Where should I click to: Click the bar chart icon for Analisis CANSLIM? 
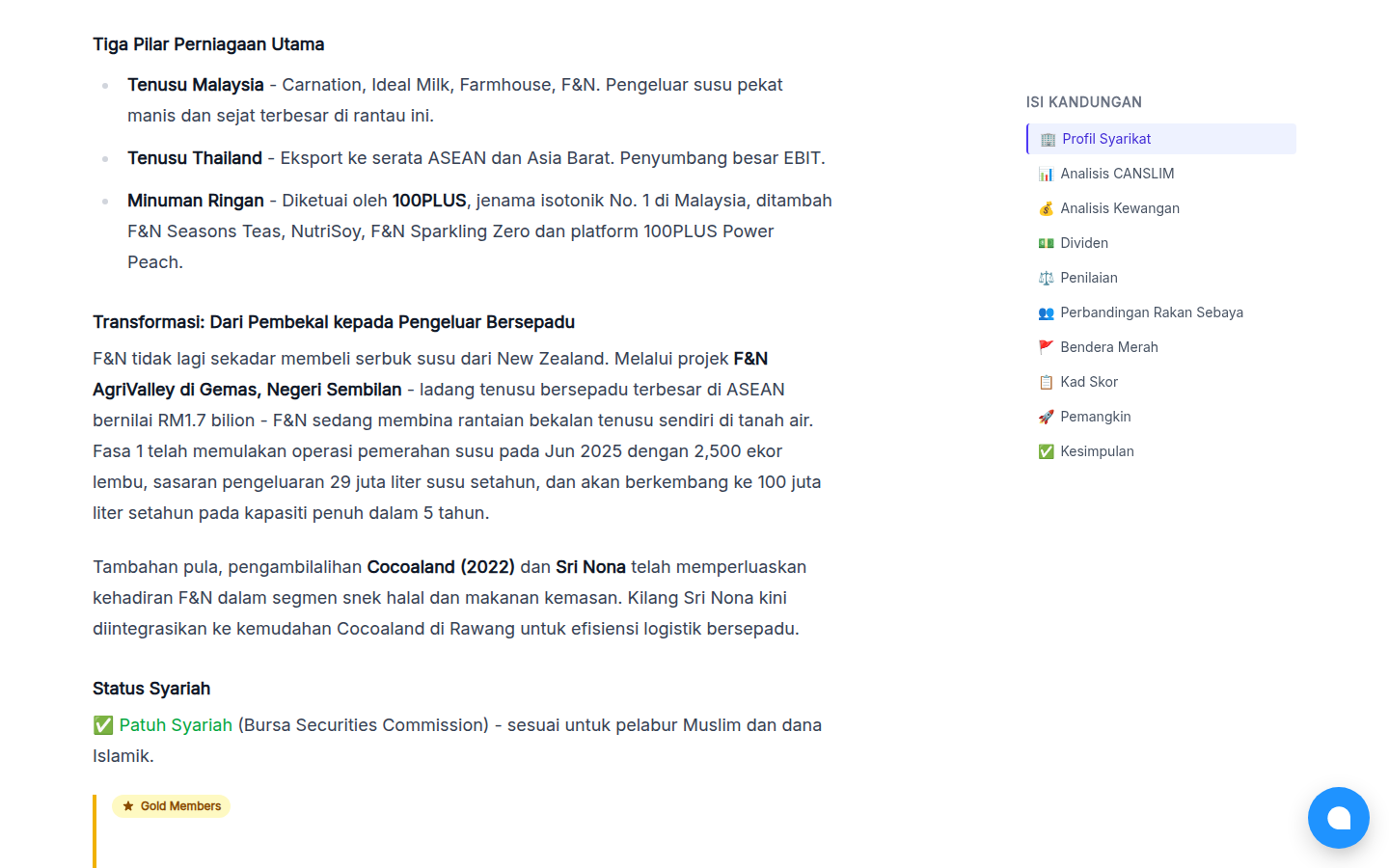pyautogui.click(x=1046, y=175)
